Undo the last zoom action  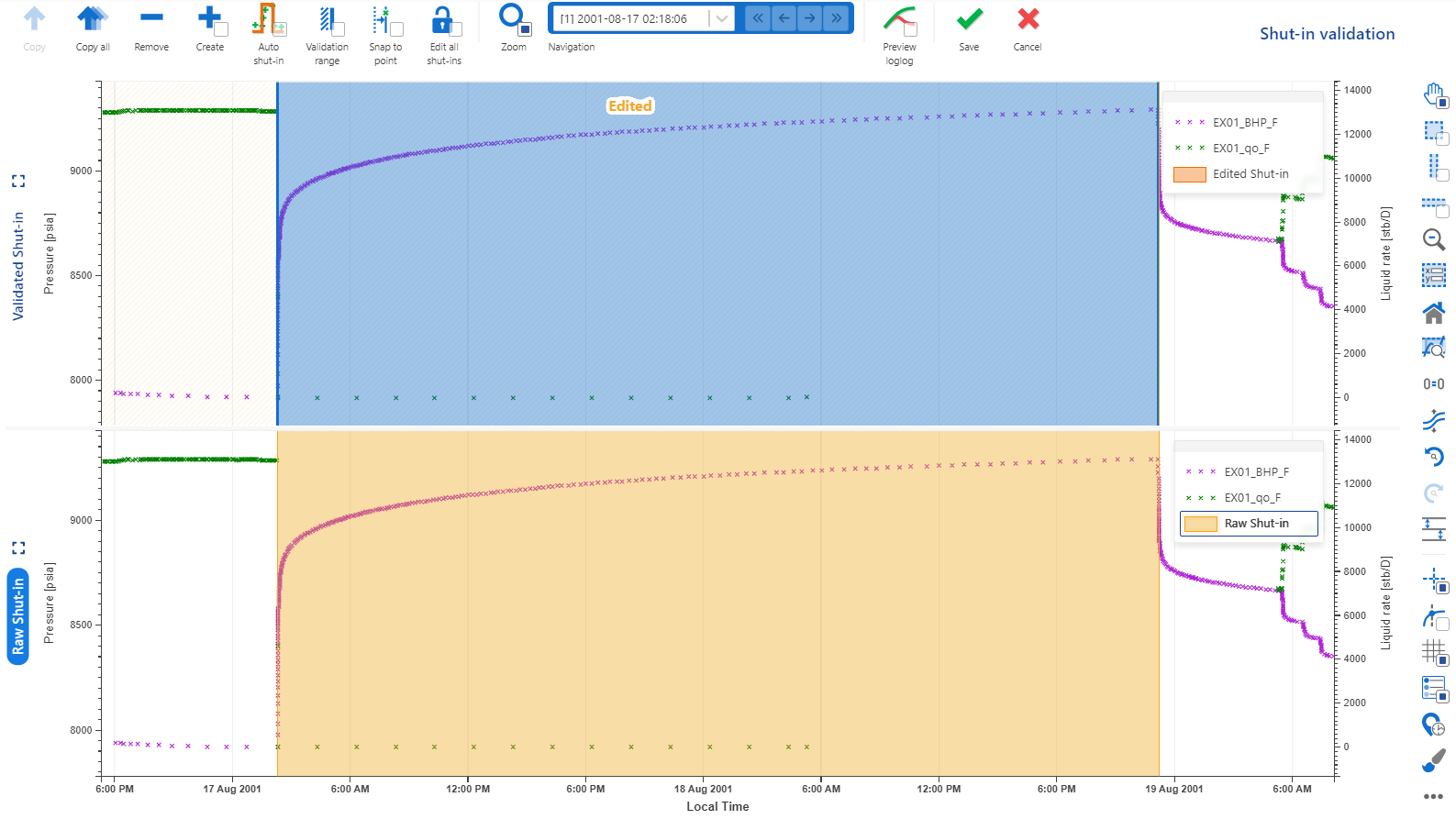click(x=1434, y=457)
